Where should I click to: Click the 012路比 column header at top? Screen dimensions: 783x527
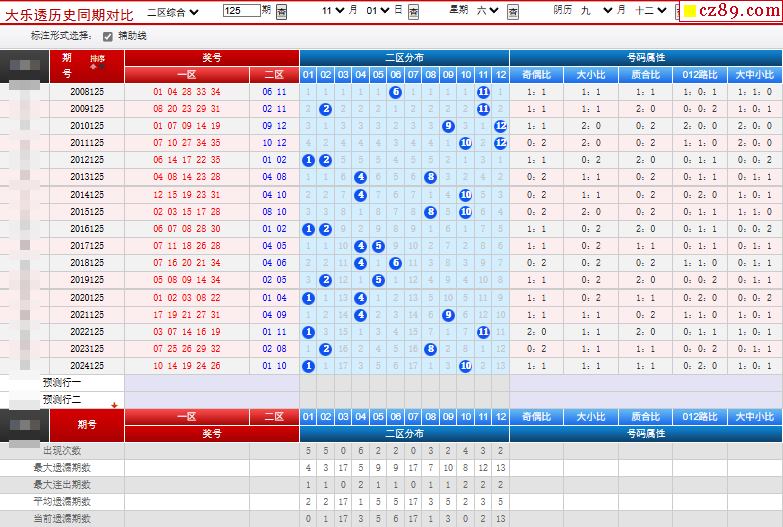pyautogui.click(x=700, y=75)
